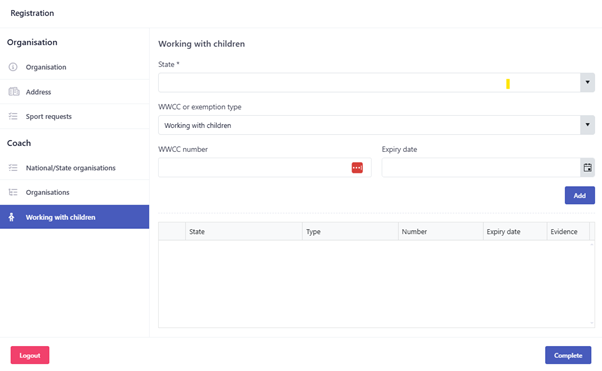The width and height of the screenshot is (602, 371).
Task: Click the National/State organisations list icon
Action: (13, 167)
